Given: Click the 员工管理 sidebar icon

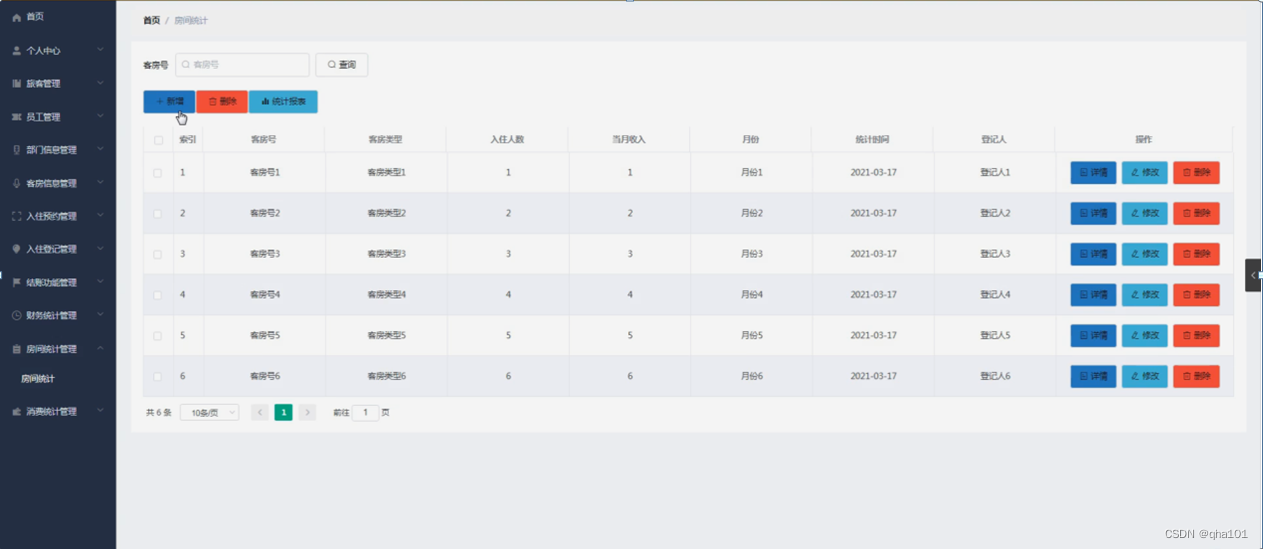Looking at the screenshot, I should (16, 117).
